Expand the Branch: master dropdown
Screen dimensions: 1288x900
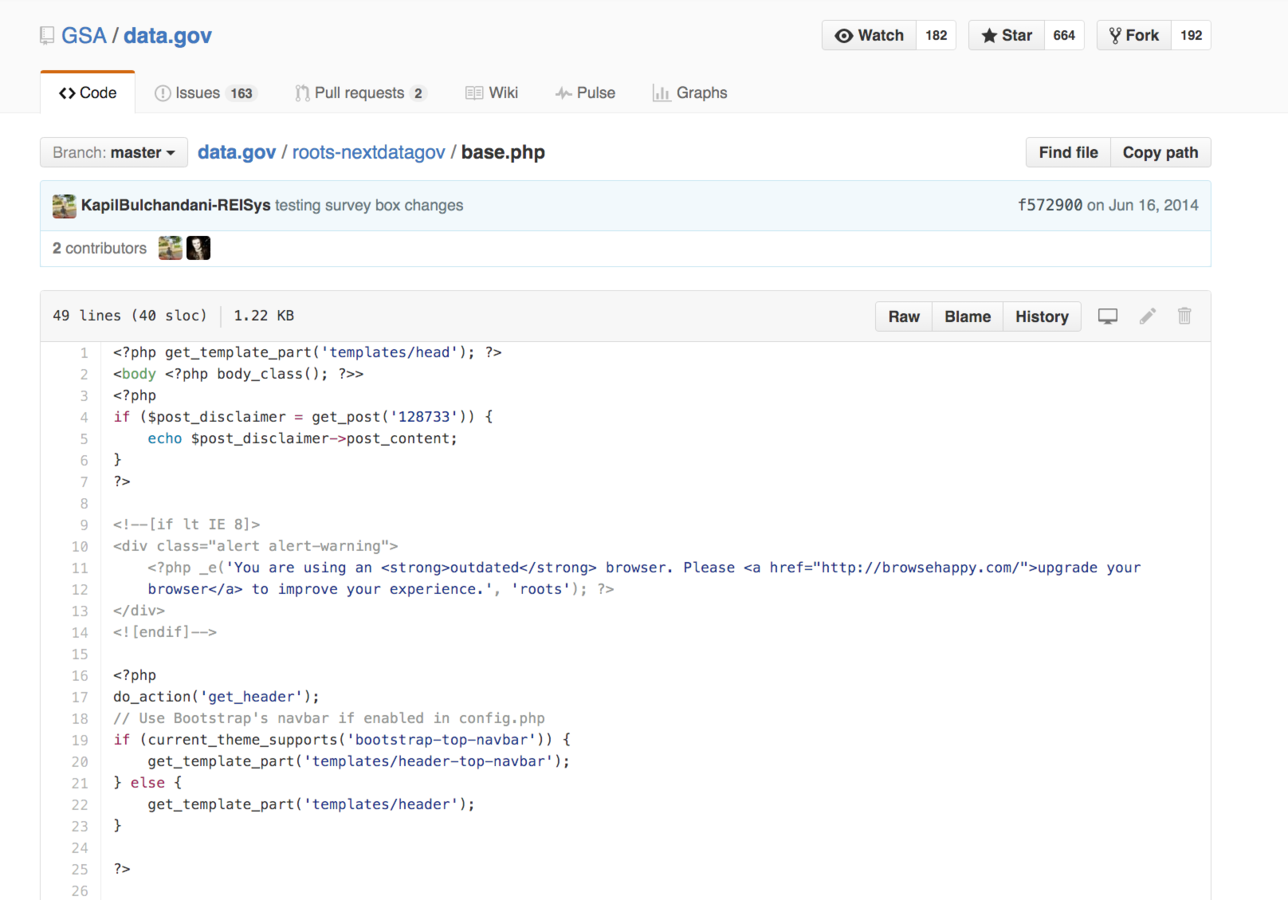pos(114,153)
